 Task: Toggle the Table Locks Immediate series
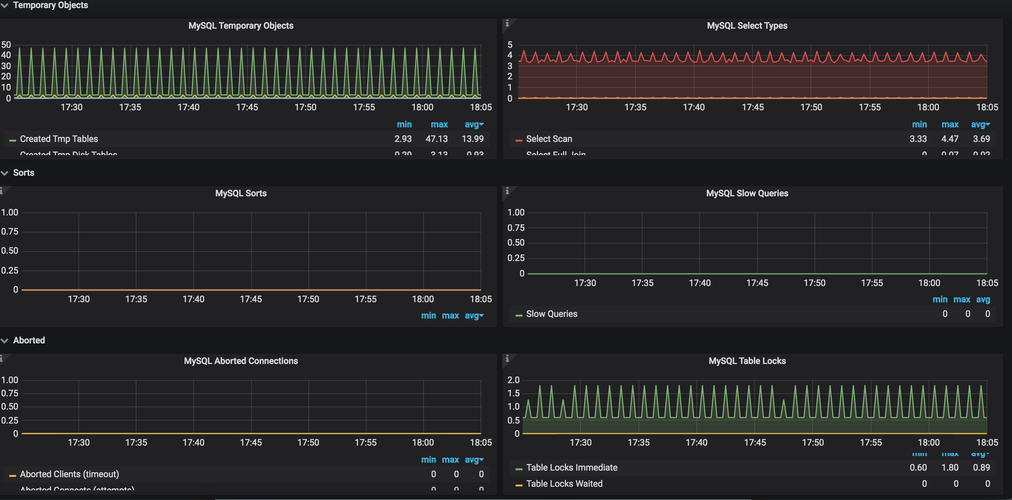pyautogui.click(x=572, y=468)
